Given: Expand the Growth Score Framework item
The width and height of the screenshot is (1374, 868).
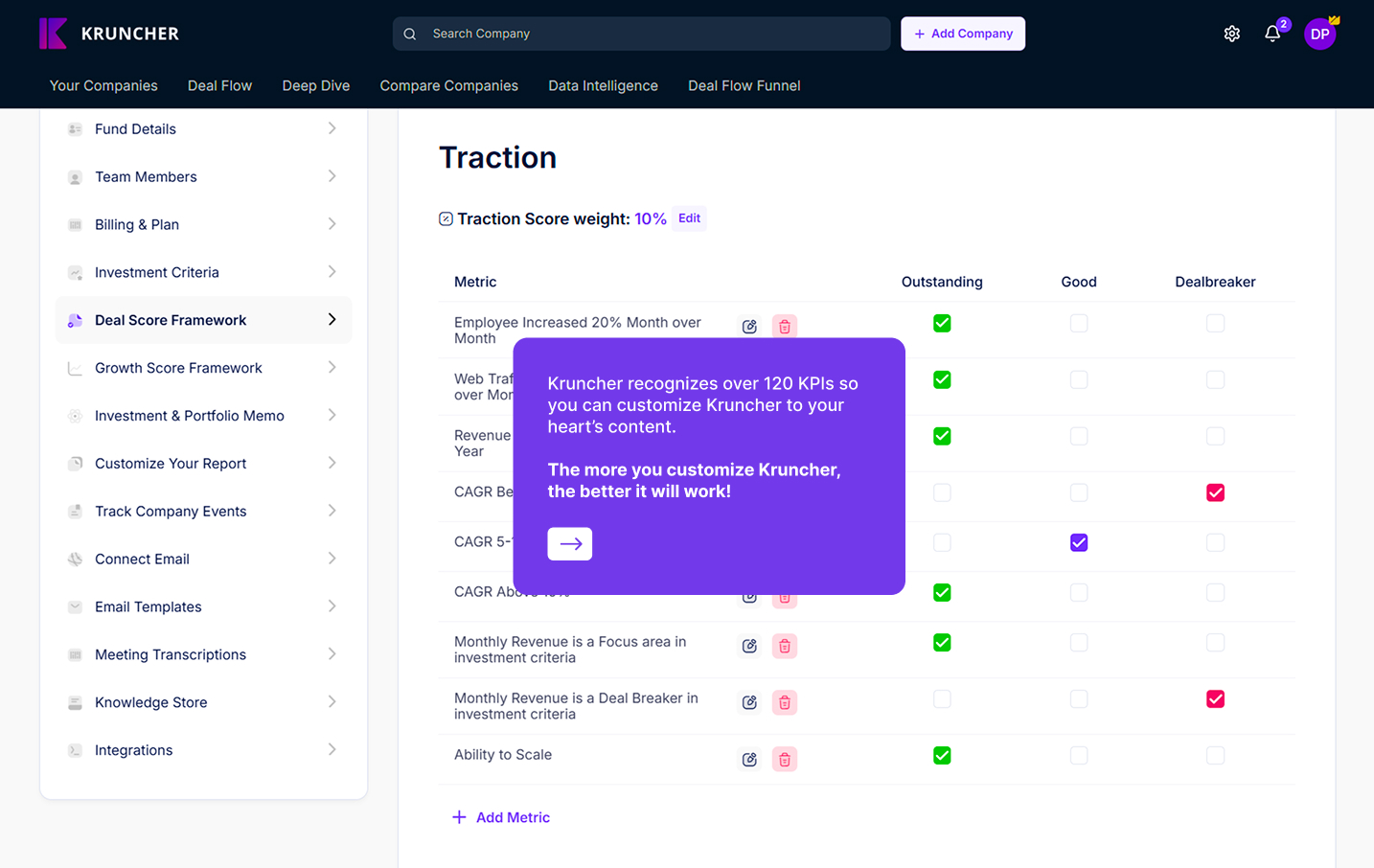Looking at the screenshot, I should point(203,368).
